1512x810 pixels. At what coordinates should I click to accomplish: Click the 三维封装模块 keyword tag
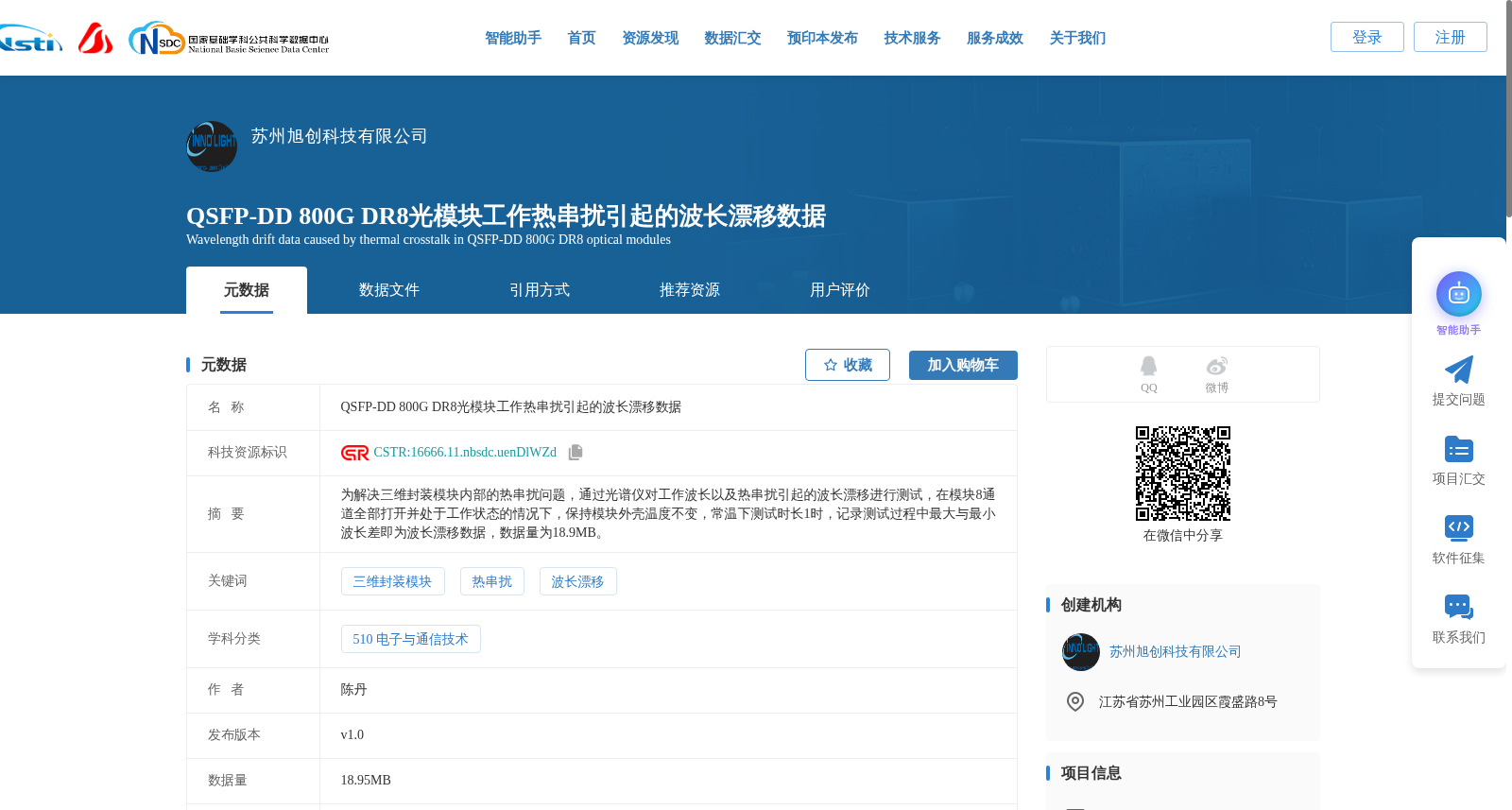pyautogui.click(x=392, y=581)
